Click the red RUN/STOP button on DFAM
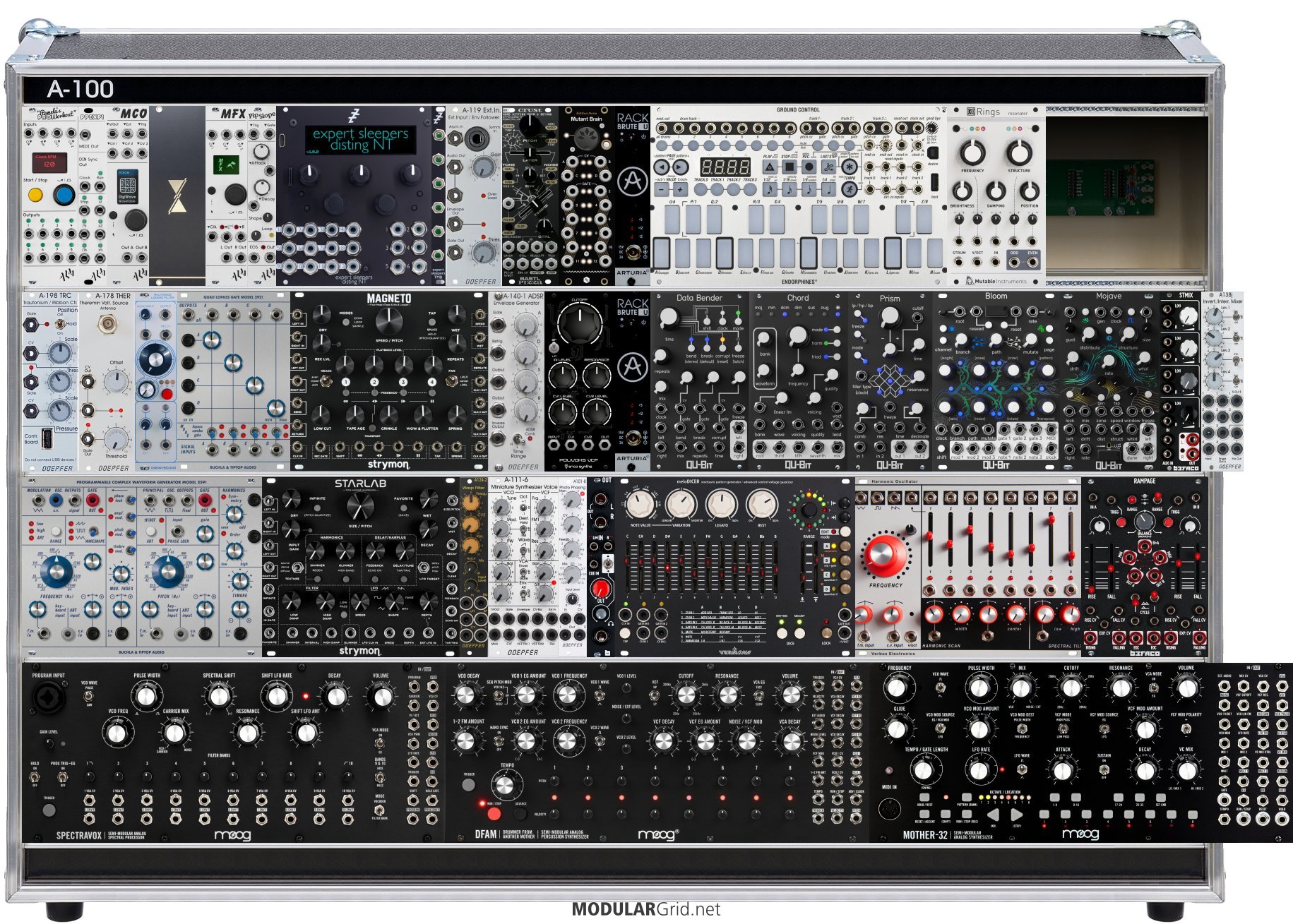This screenshot has height=924, width=1293. pos(494,814)
